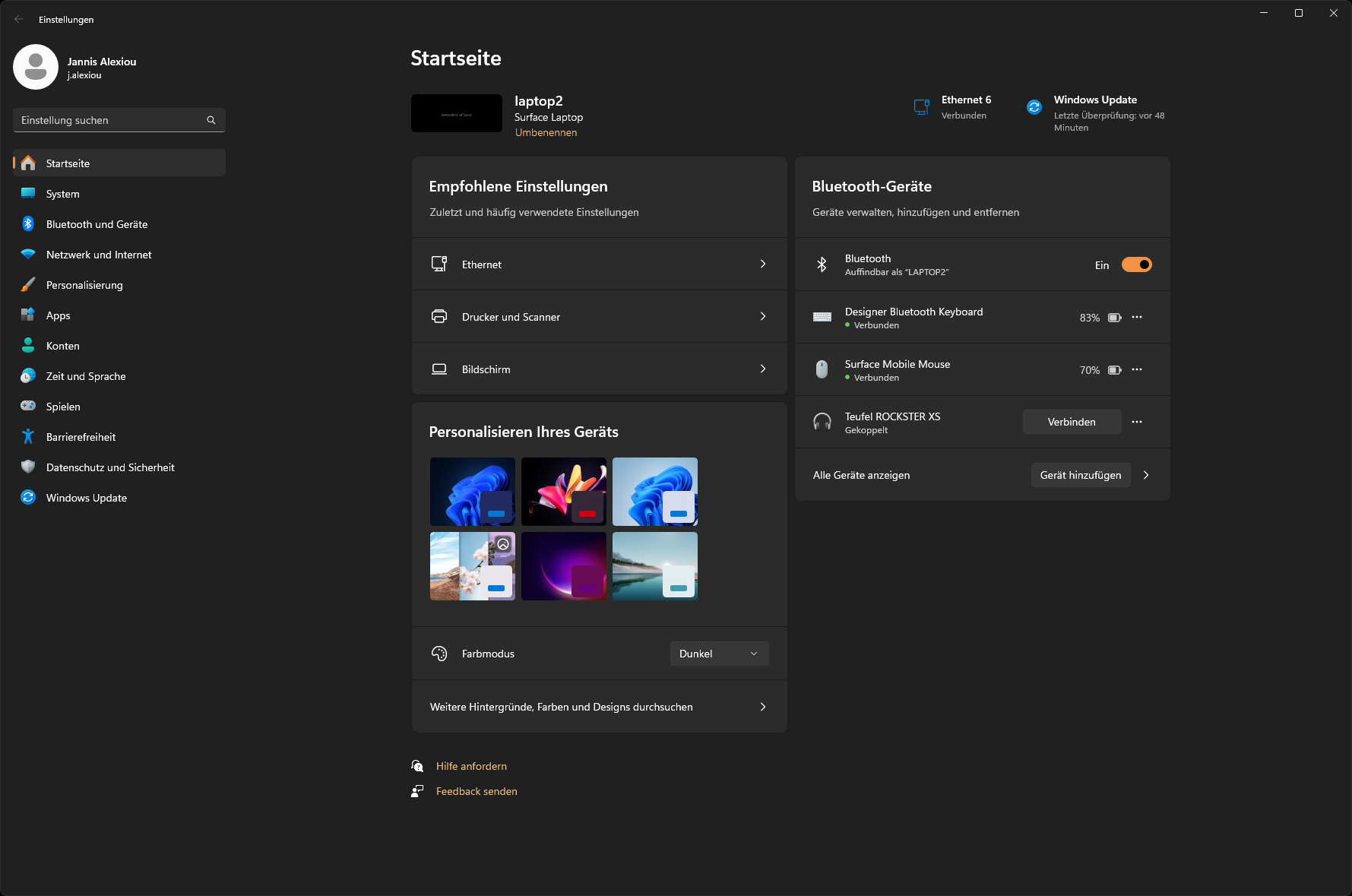Click Verbinden button for Teufel ROCKSTER XS
Viewport: 1352px width, 896px height.
[1072, 422]
